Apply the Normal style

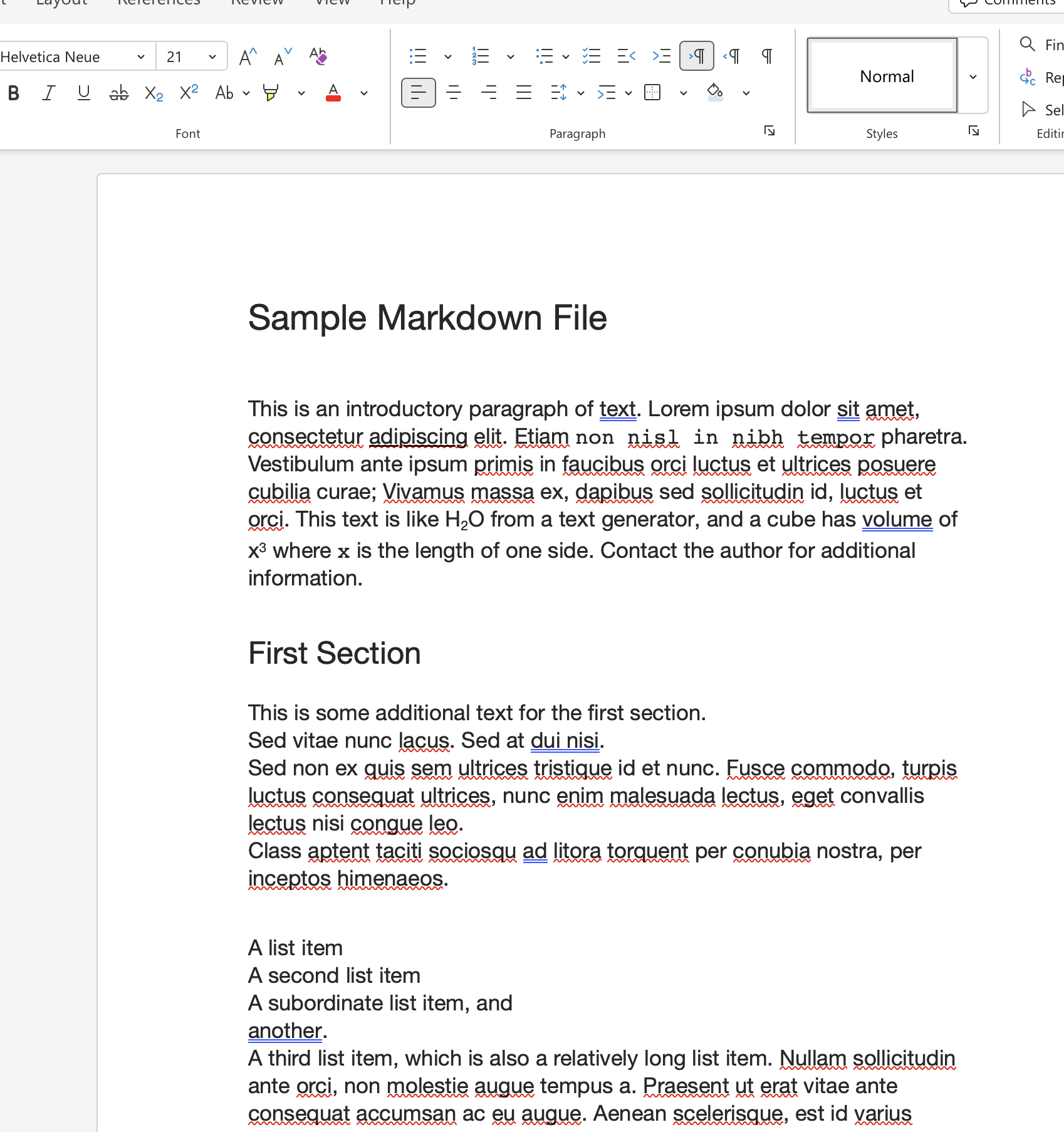[x=882, y=76]
